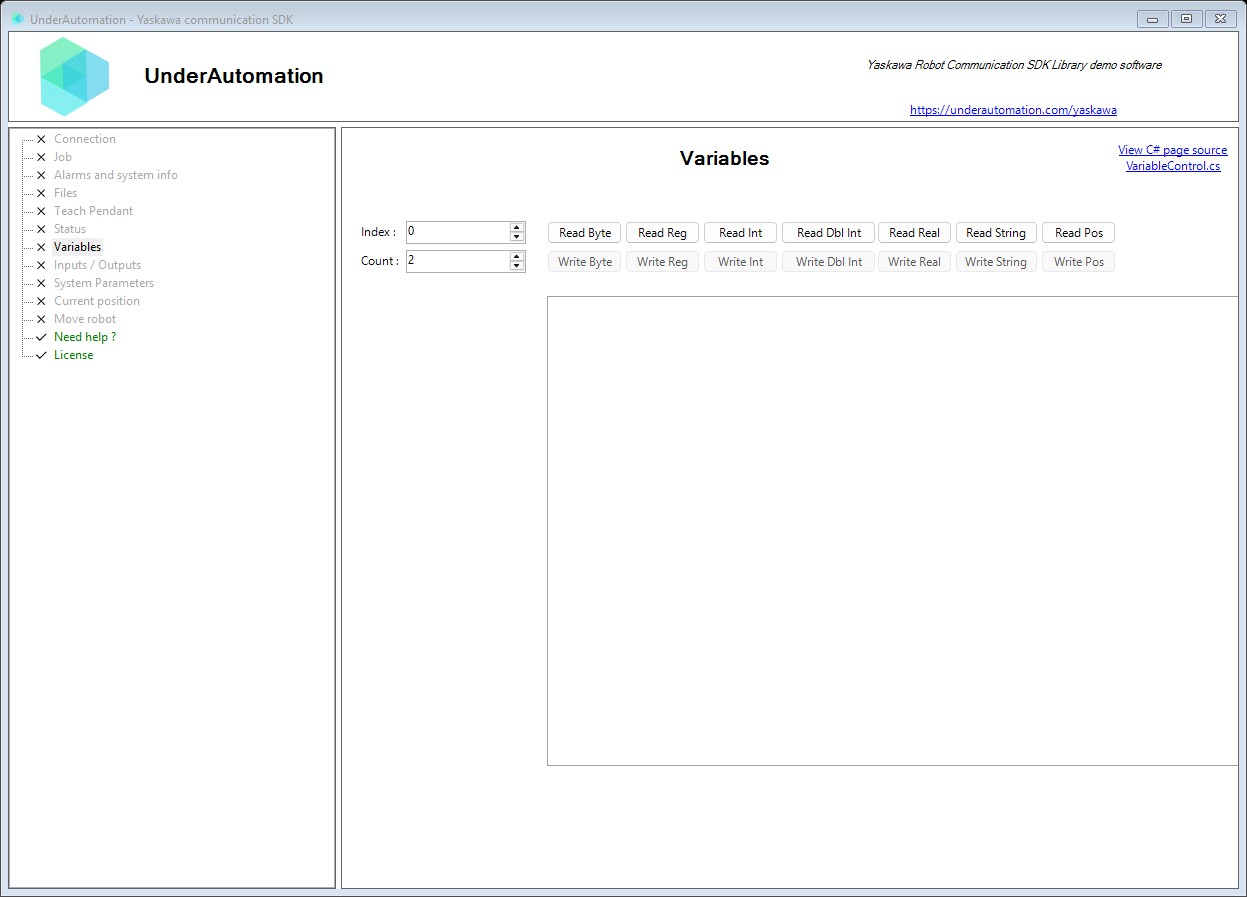Click the Read Reg button
1247x897 pixels.
pos(662,233)
